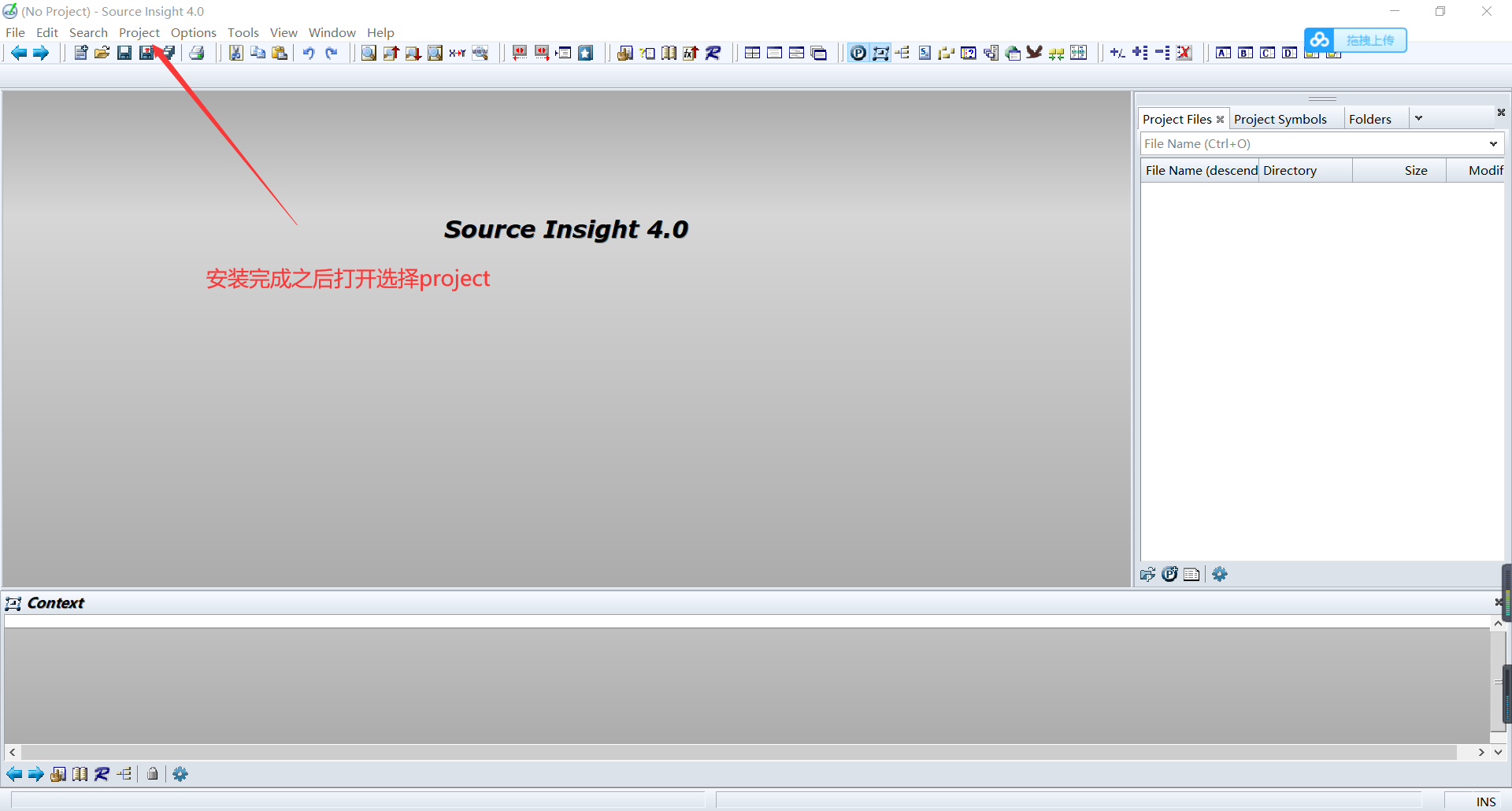
Task: Click Context pane scroll right arrow
Action: tap(1481, 752)
